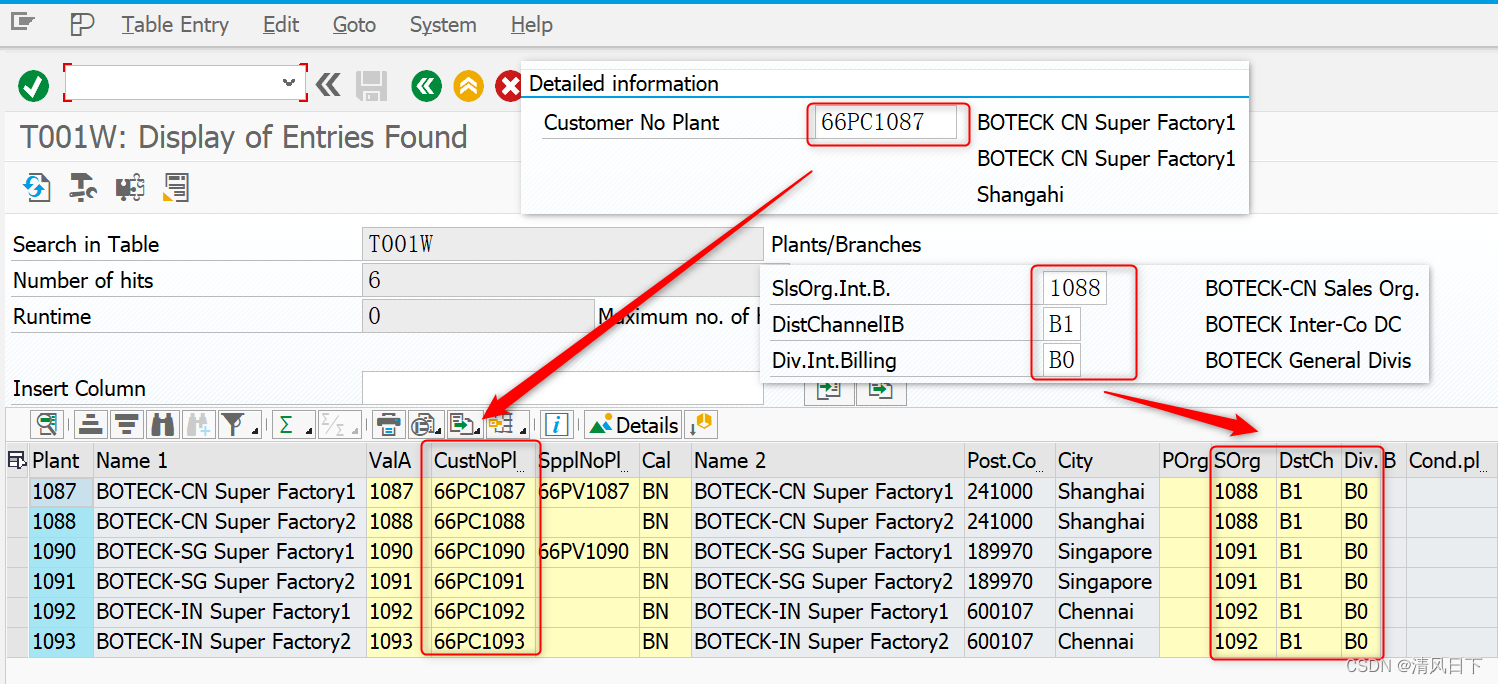Open the Edit menu
Image resolution: width=1498 pixels, height=684 pixels.
tap(281, 25)
